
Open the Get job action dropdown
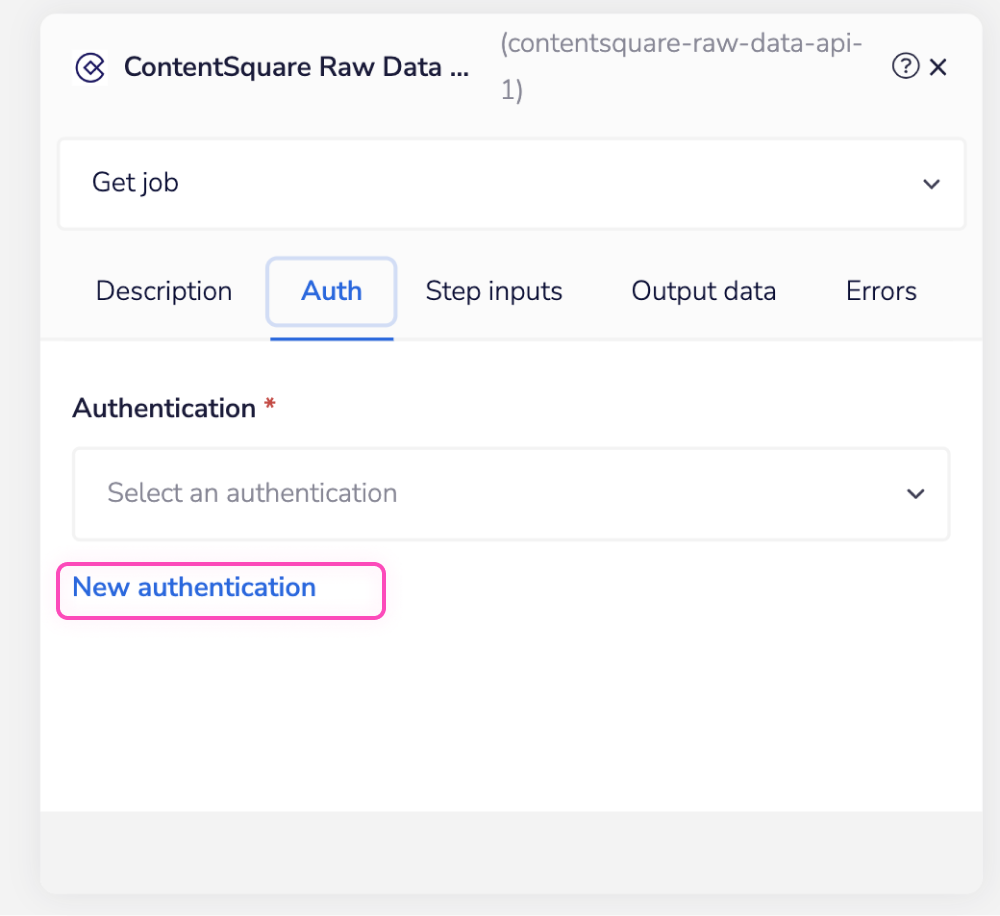tap(512, 184)
